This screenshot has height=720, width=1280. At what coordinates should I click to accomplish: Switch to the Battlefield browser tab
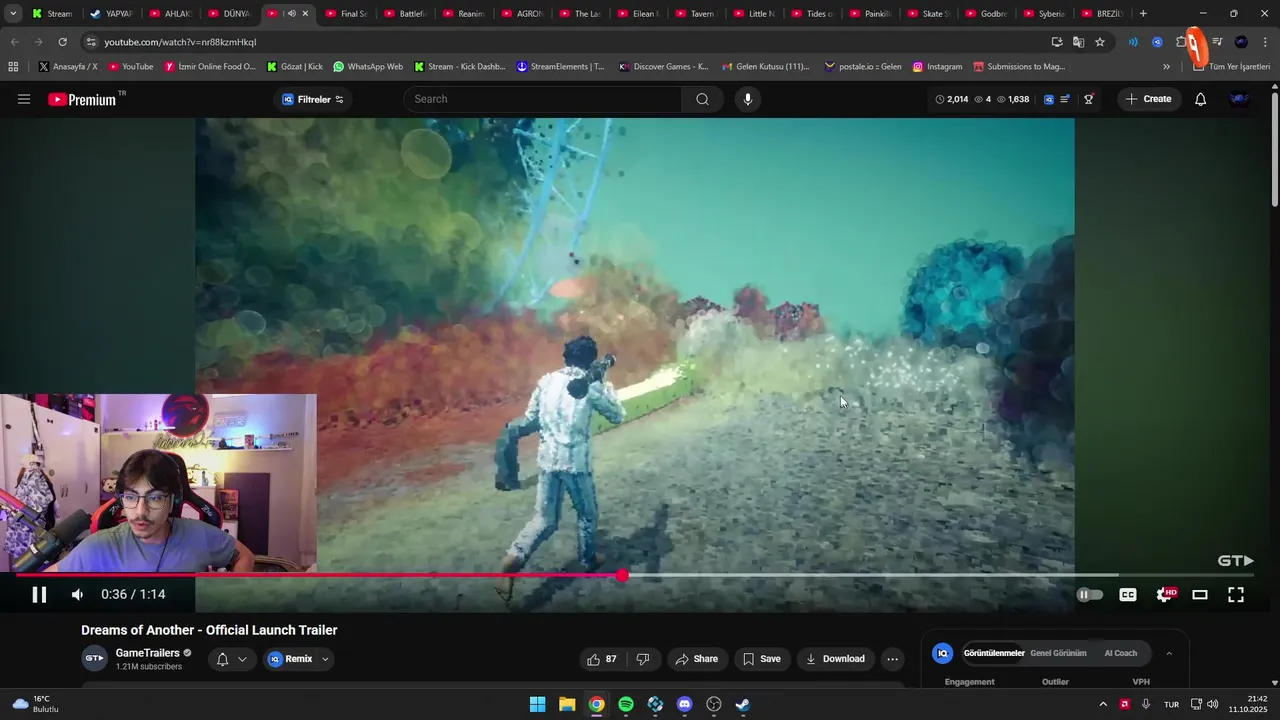[x=404, y=14]
